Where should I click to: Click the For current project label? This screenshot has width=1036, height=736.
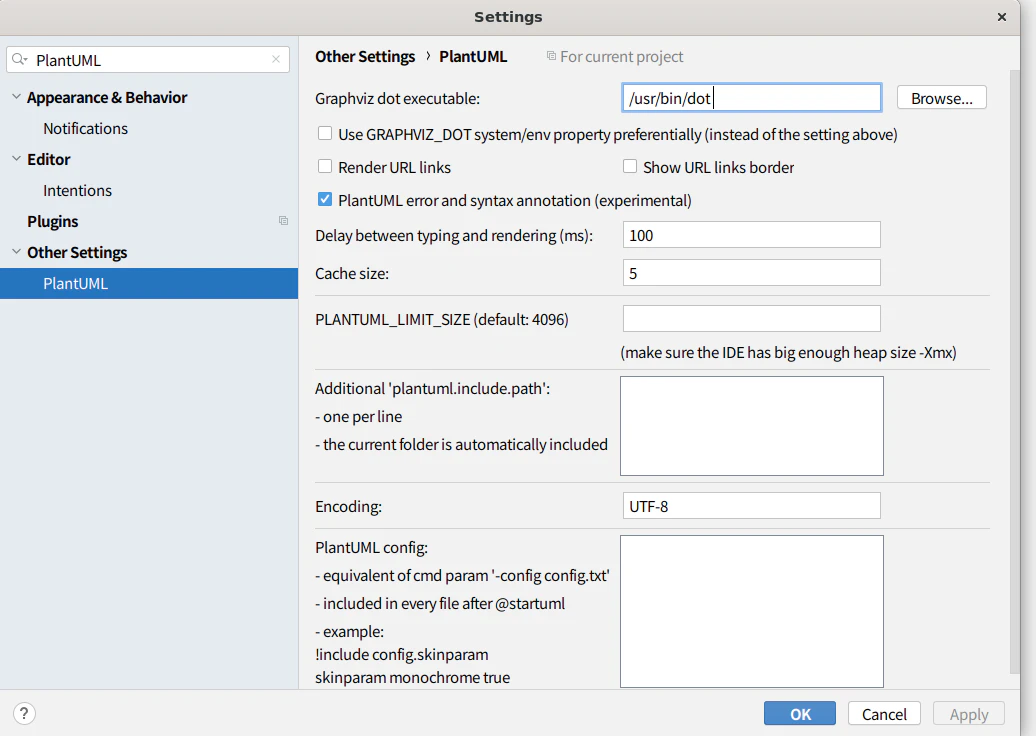pyautogui.click(x=622, y=57)
